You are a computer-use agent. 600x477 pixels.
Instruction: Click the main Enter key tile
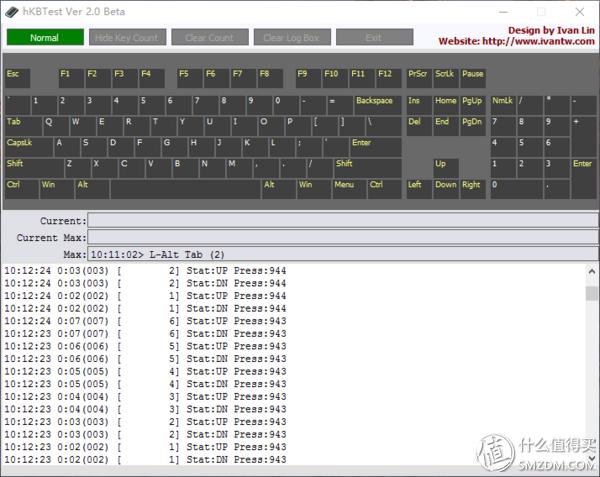pos(376,147)
